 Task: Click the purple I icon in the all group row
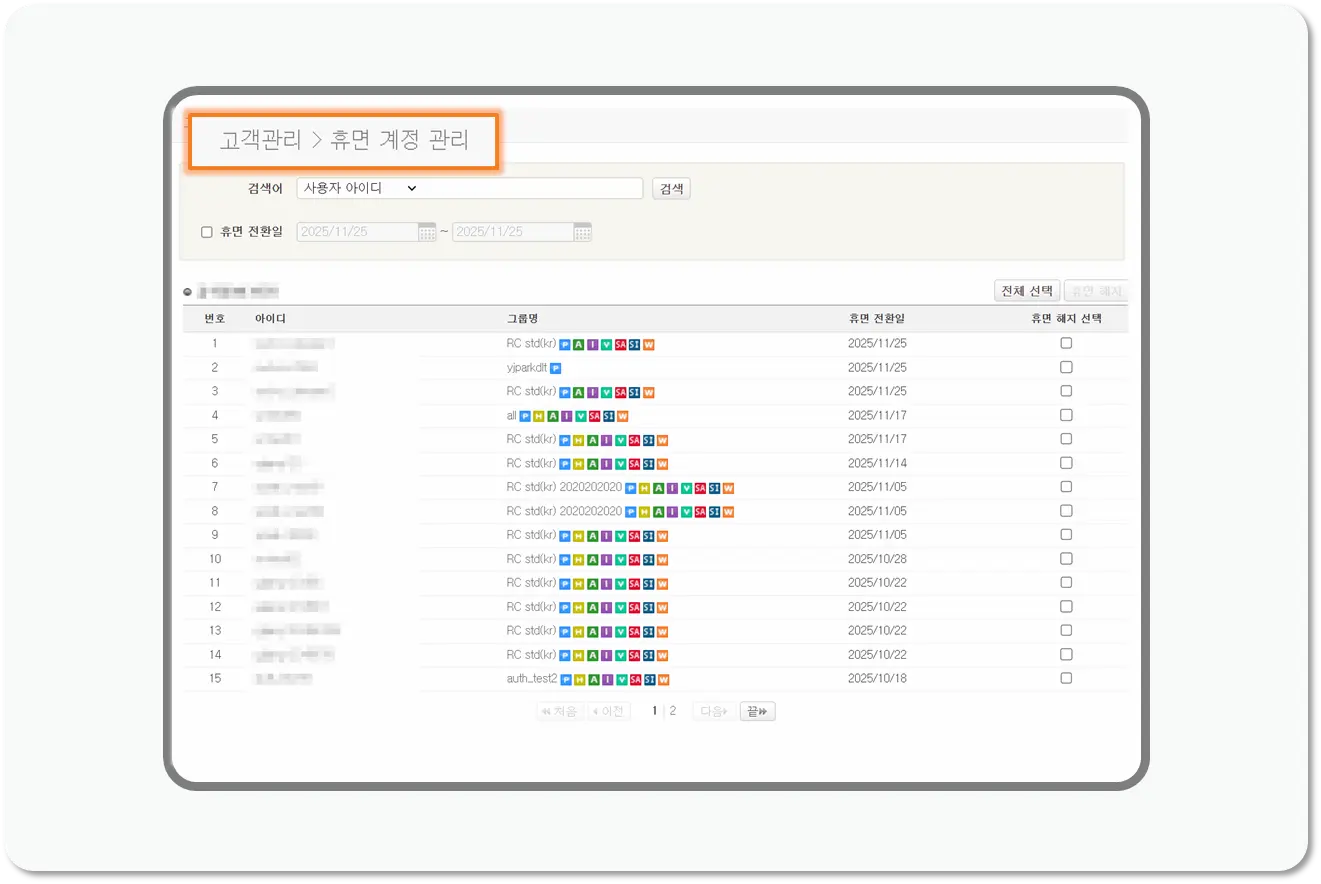(x=567, y=415)
